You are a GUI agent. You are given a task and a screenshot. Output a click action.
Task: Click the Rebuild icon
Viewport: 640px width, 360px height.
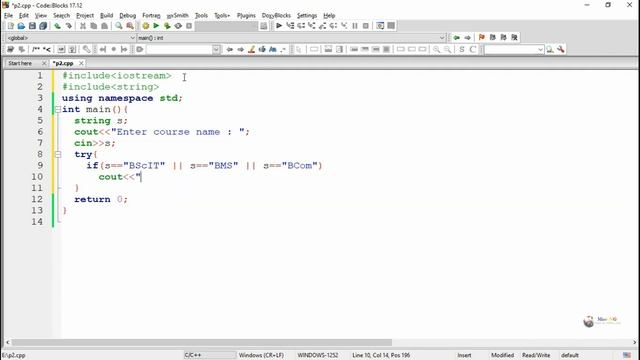pyautogui.click(x=178, y=26)
